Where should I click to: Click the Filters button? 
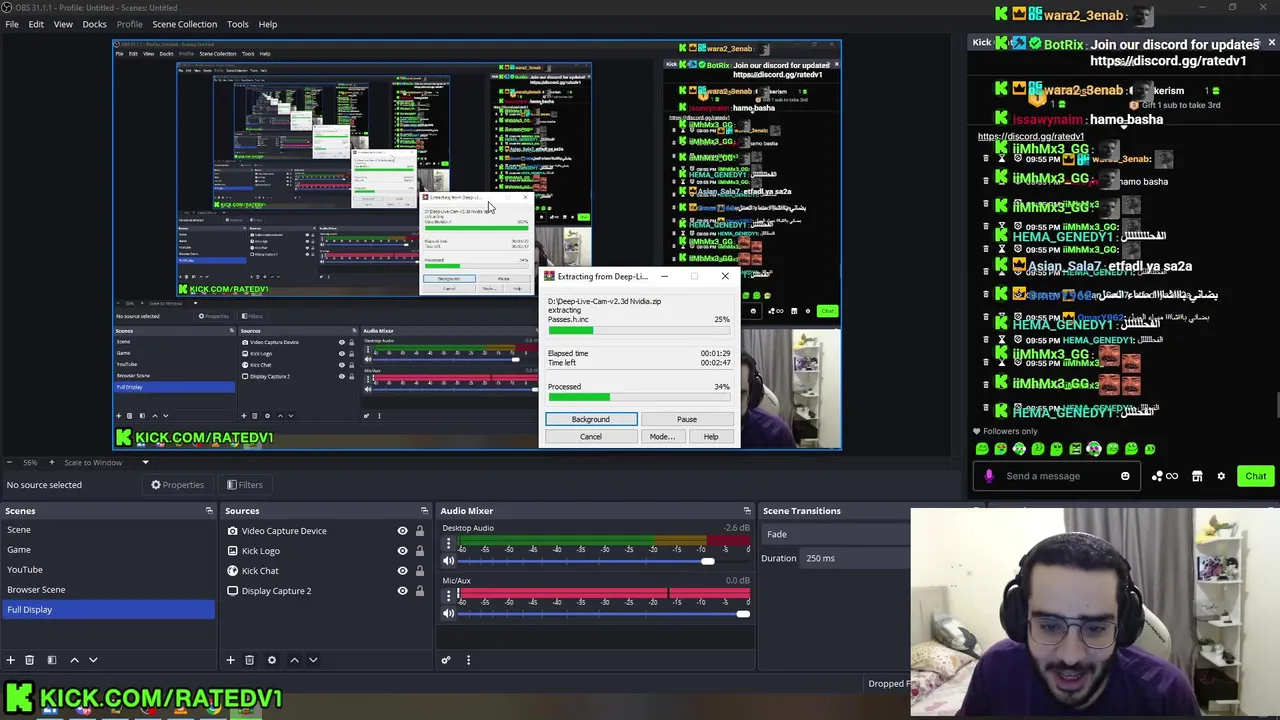244,485
